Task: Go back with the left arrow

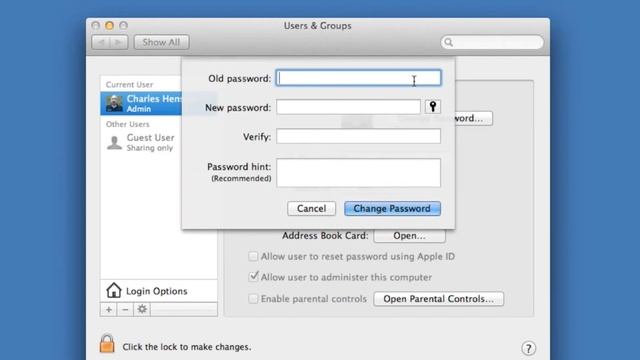Action: point(101,42)
